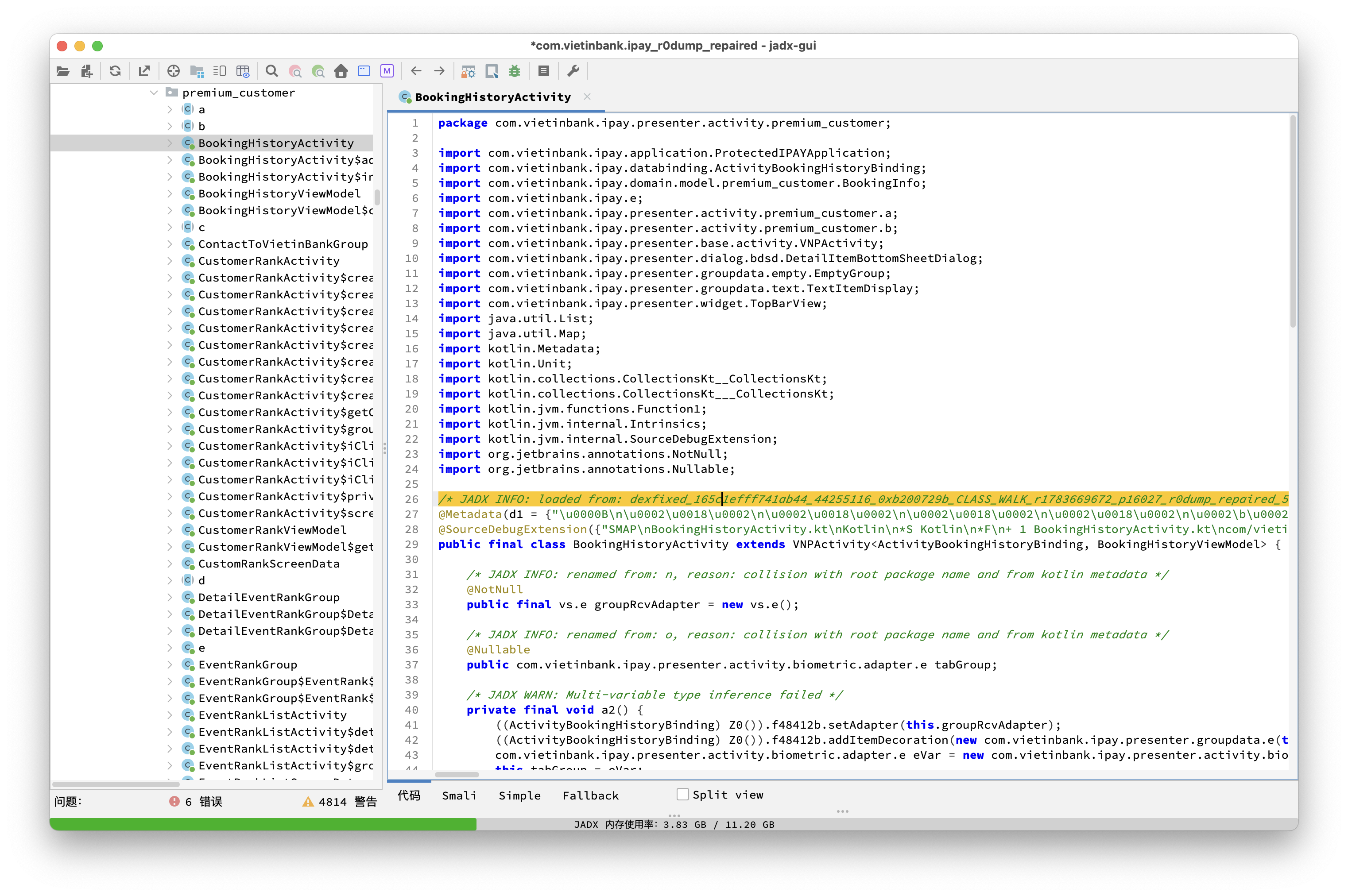This screenshot has width=1348, height=896.
Task: Open the AndroidManifest M icon
Action: pos(387,71)
